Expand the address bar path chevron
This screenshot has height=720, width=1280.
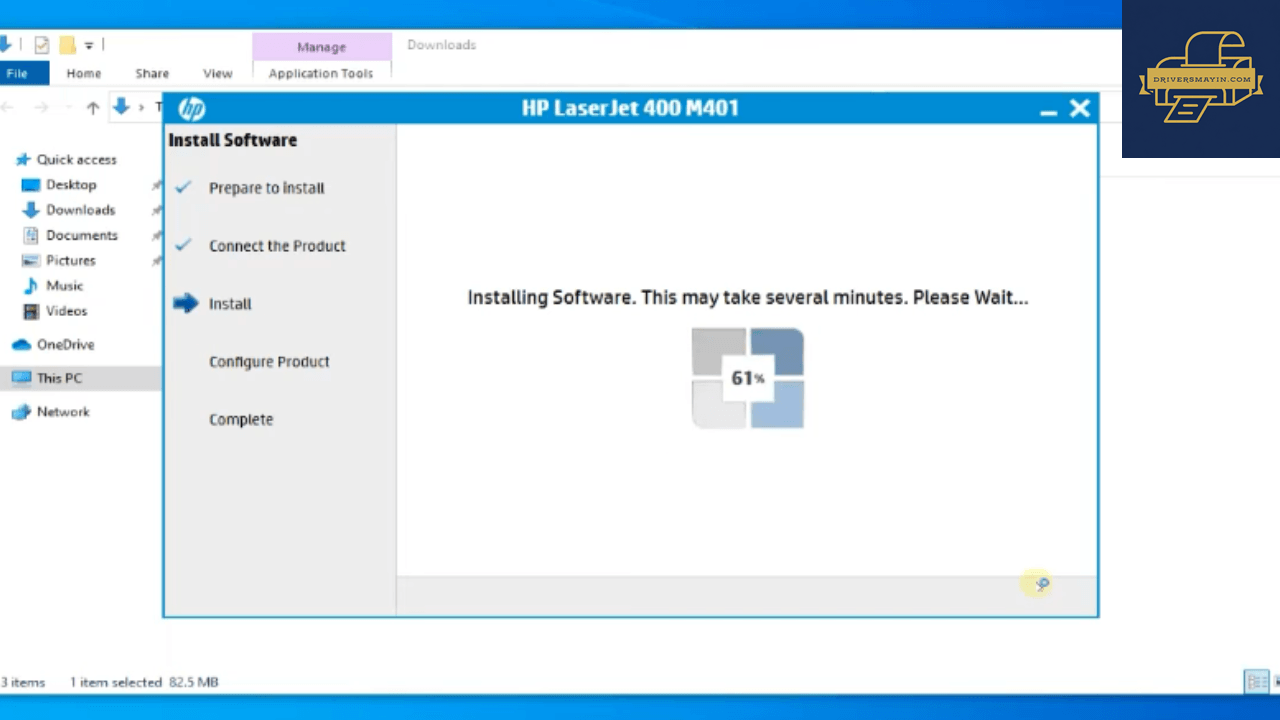pos(142,107)
